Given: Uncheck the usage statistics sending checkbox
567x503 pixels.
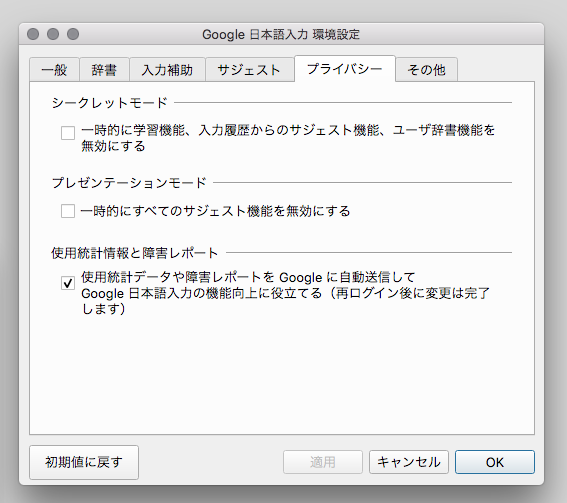Looking at the screenshot, I should click(x=68, y=283).
